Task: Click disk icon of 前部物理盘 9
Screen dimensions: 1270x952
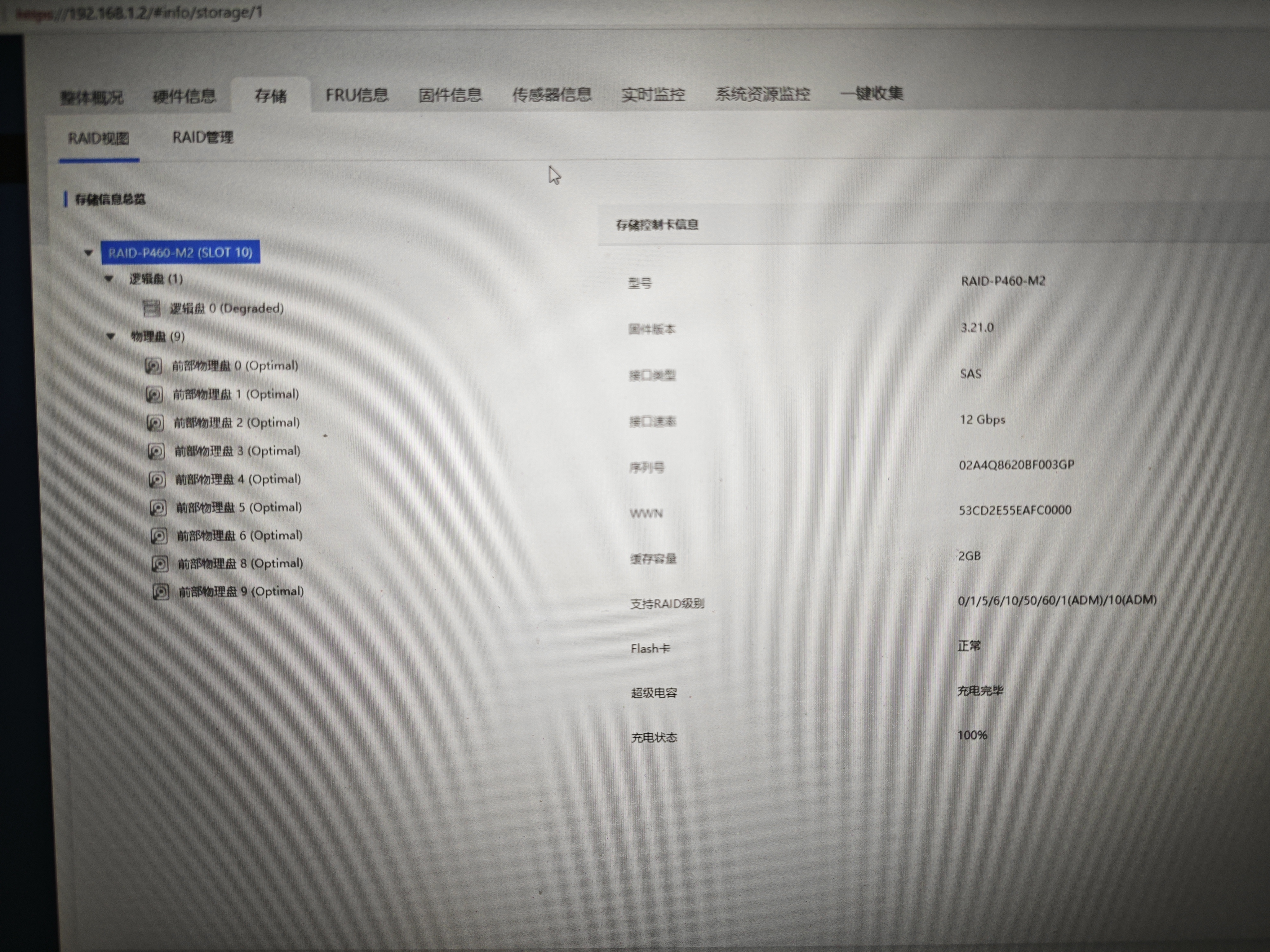Action: 160,592
